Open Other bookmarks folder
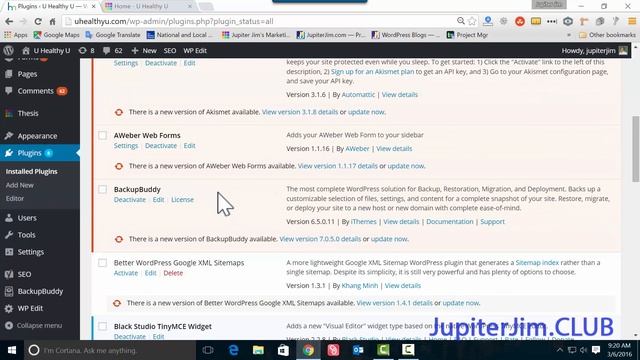640x360 pixels. click(x=607, y=35)
